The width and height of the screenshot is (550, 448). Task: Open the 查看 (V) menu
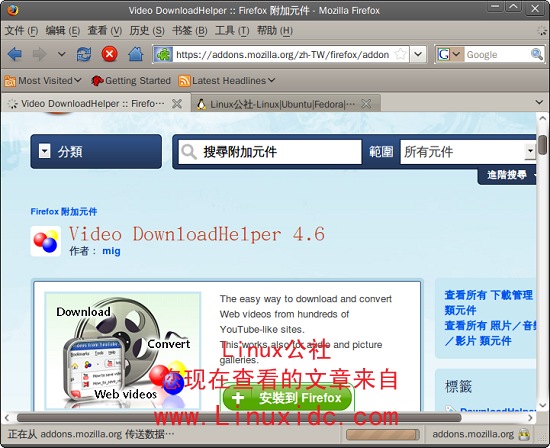105,31
